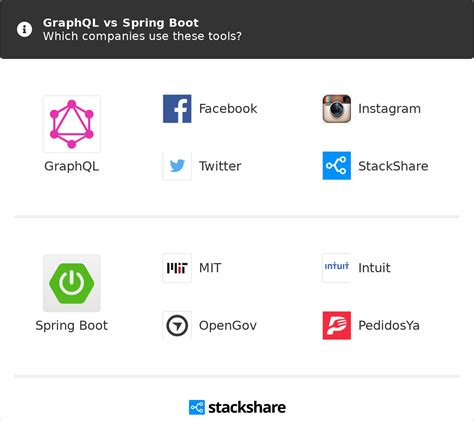The image size is (474, 421).
Task: Click the red PedidosYa icon
Action: [x=337, y=325]
